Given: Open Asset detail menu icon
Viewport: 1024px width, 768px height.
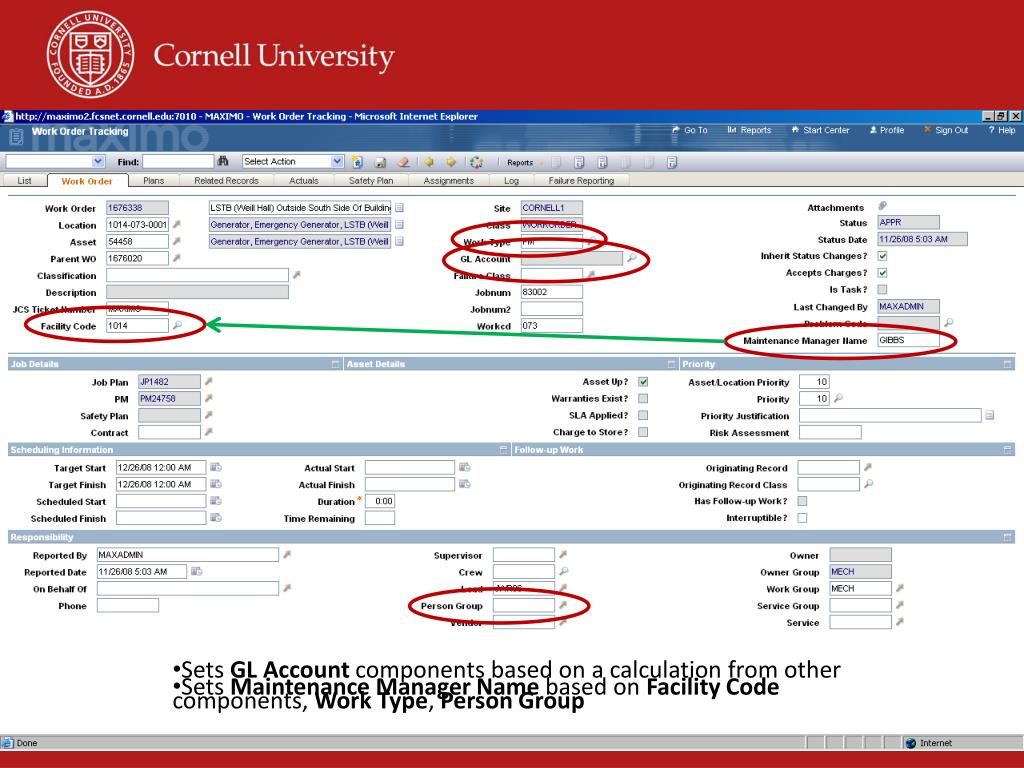Looking at the screenshot, I should 176,242.
